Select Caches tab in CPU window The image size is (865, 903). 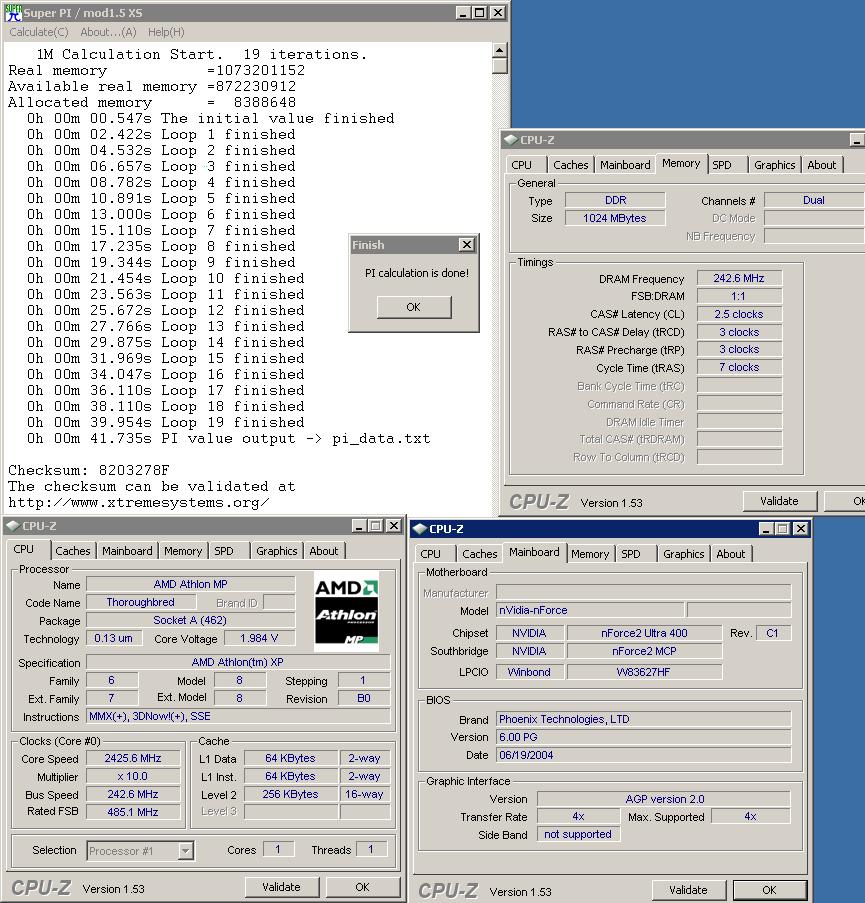[72, 551]
